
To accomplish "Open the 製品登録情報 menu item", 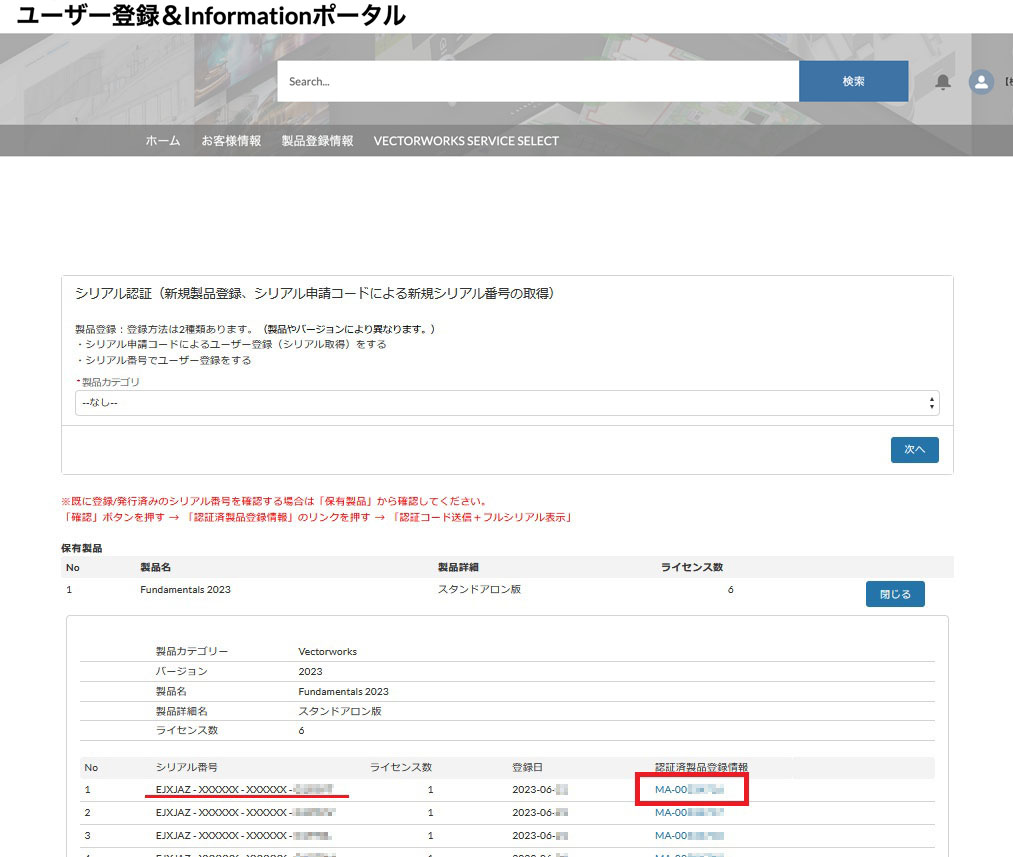I will point(317,141).
